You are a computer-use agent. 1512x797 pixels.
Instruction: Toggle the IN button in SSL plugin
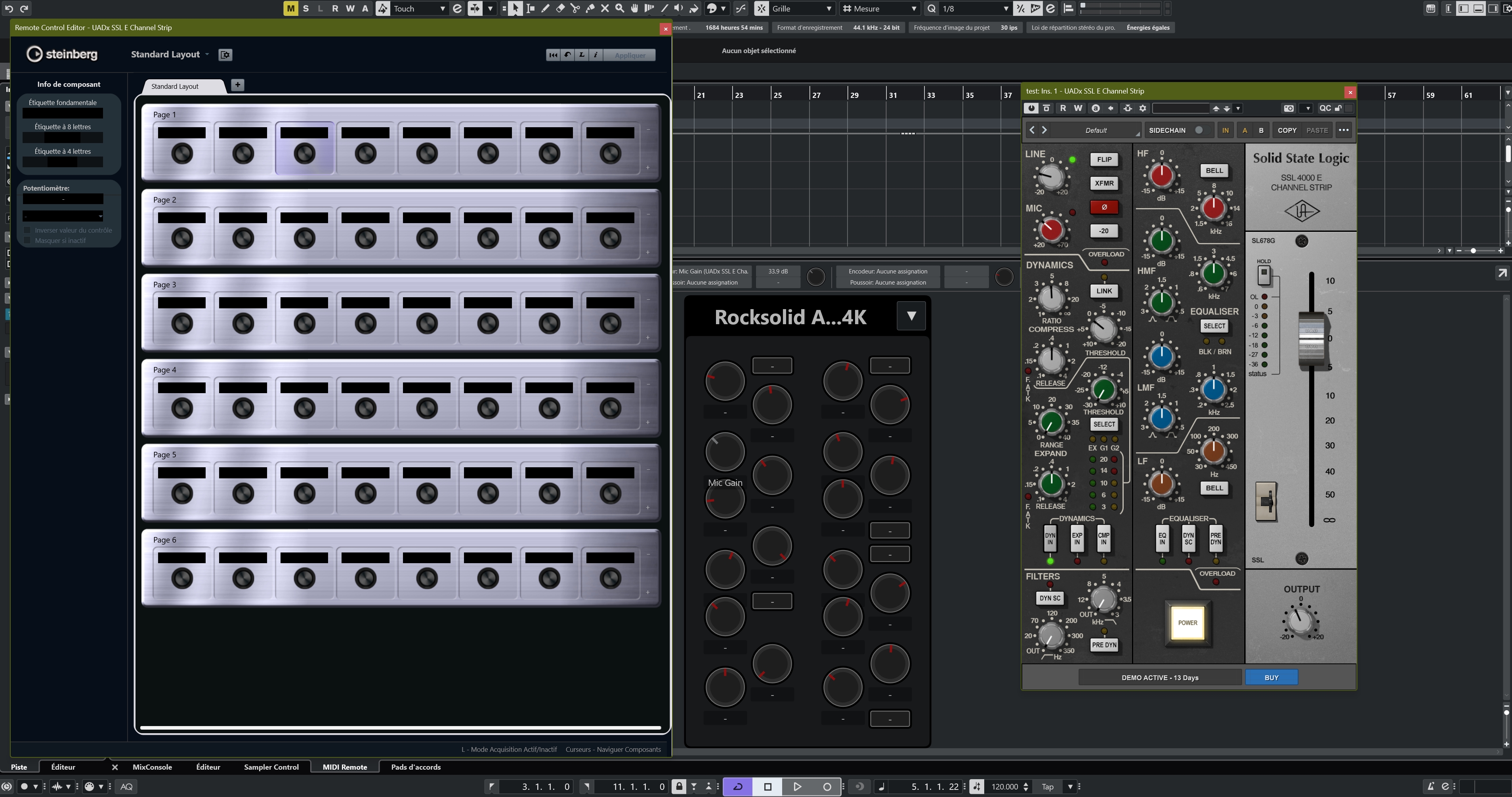pos(1226,130)
